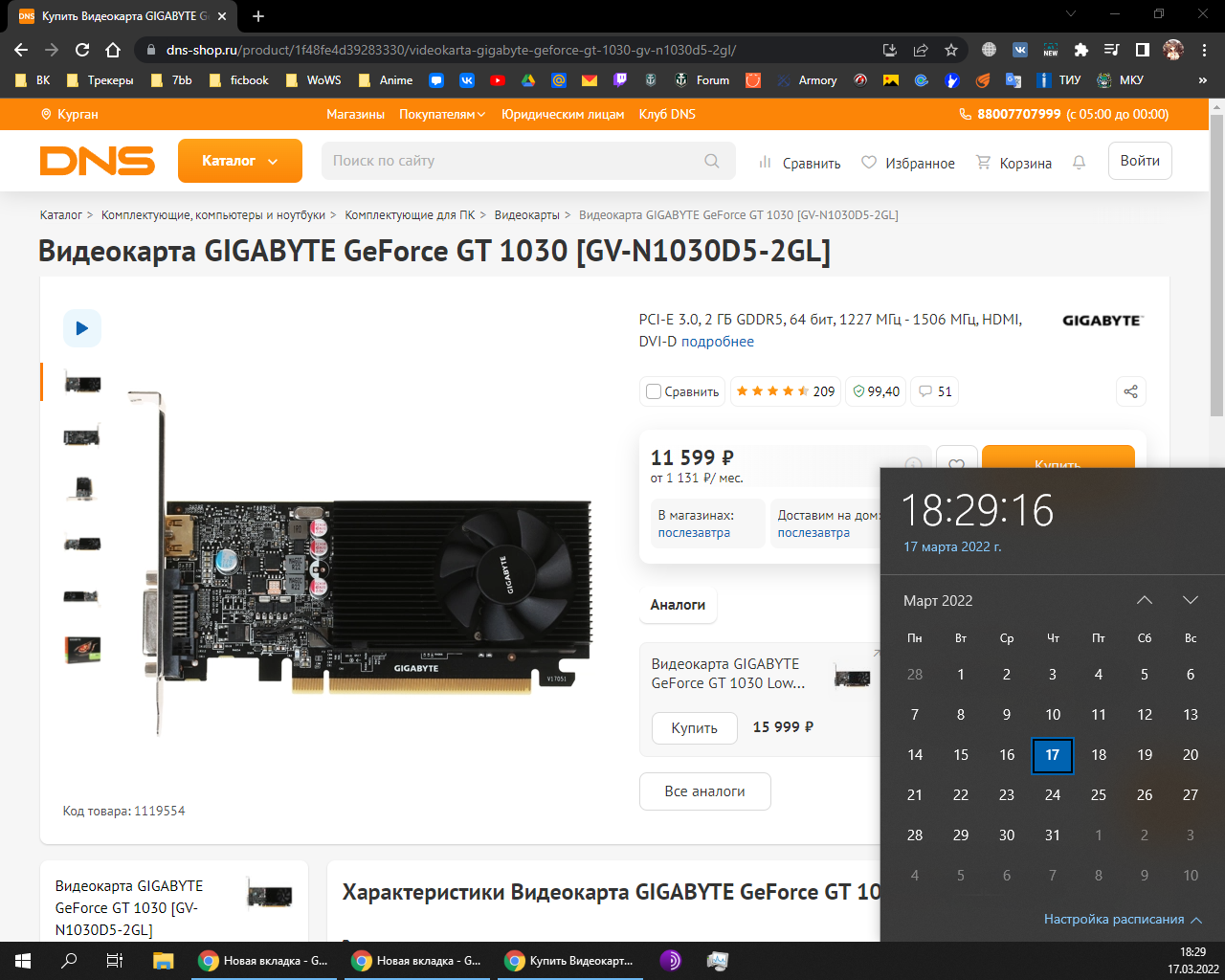Open notifications bell icon in DNS header
This screenshot has height=980, width=1225.
coord(1080,163)
